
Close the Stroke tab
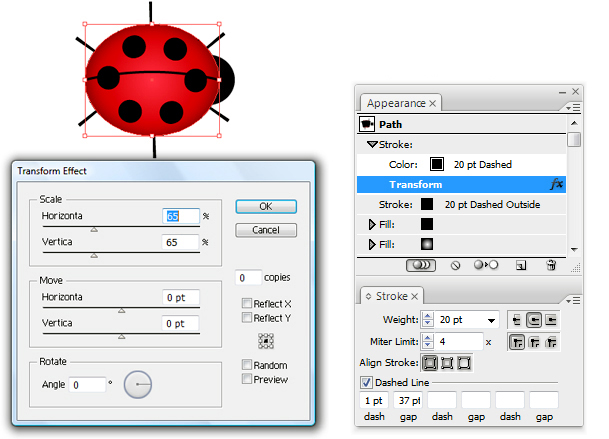[x=415, y=296]
